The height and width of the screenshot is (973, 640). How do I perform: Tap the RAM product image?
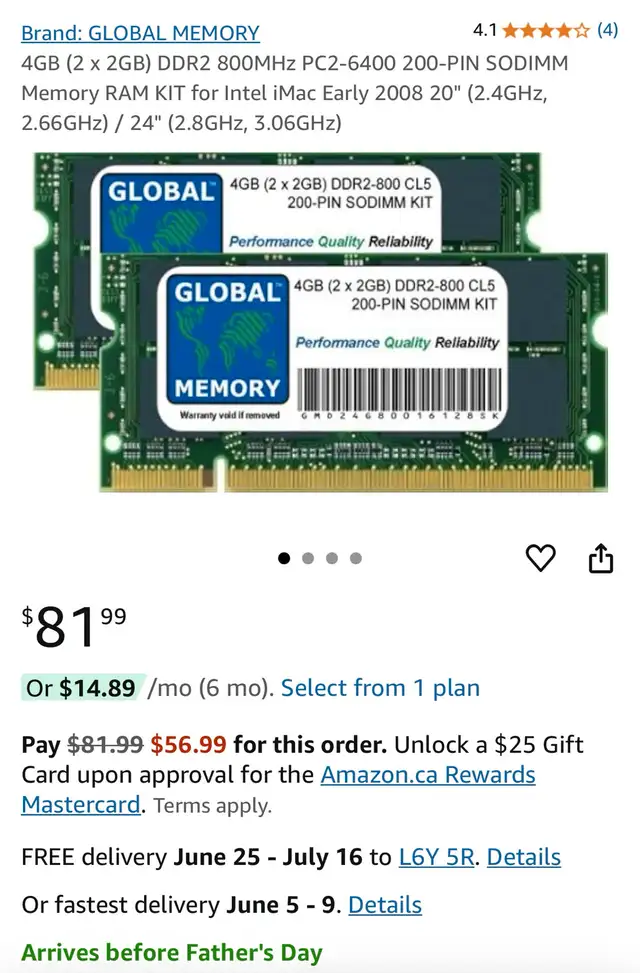[320, 322]
